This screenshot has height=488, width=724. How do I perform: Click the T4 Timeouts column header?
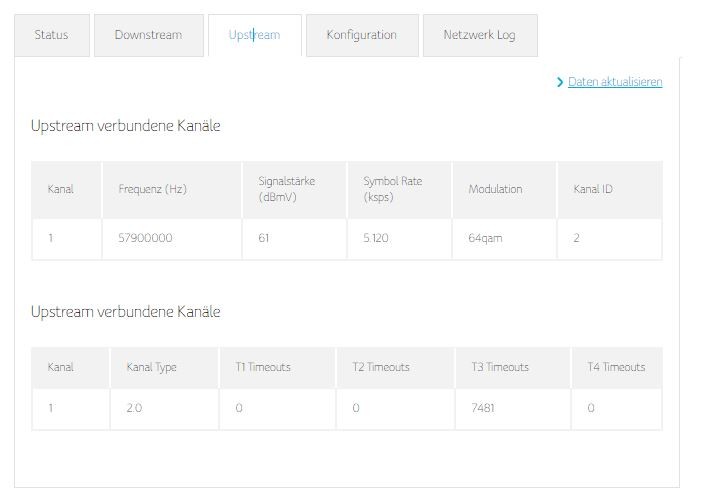(x=616, y=367)
